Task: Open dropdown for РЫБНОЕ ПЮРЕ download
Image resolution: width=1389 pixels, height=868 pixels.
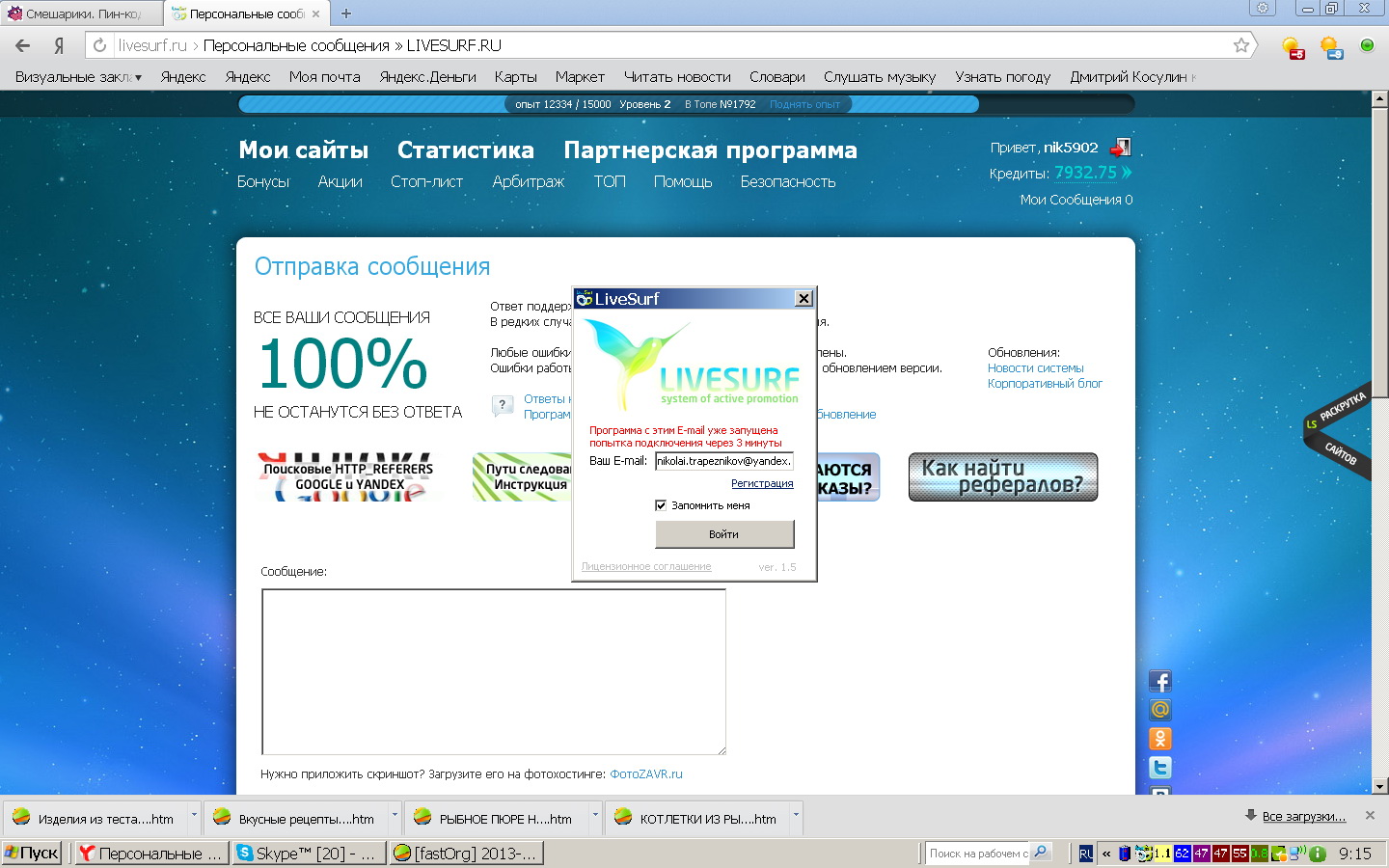Action: pyautogui.click(x=595, y=815)
